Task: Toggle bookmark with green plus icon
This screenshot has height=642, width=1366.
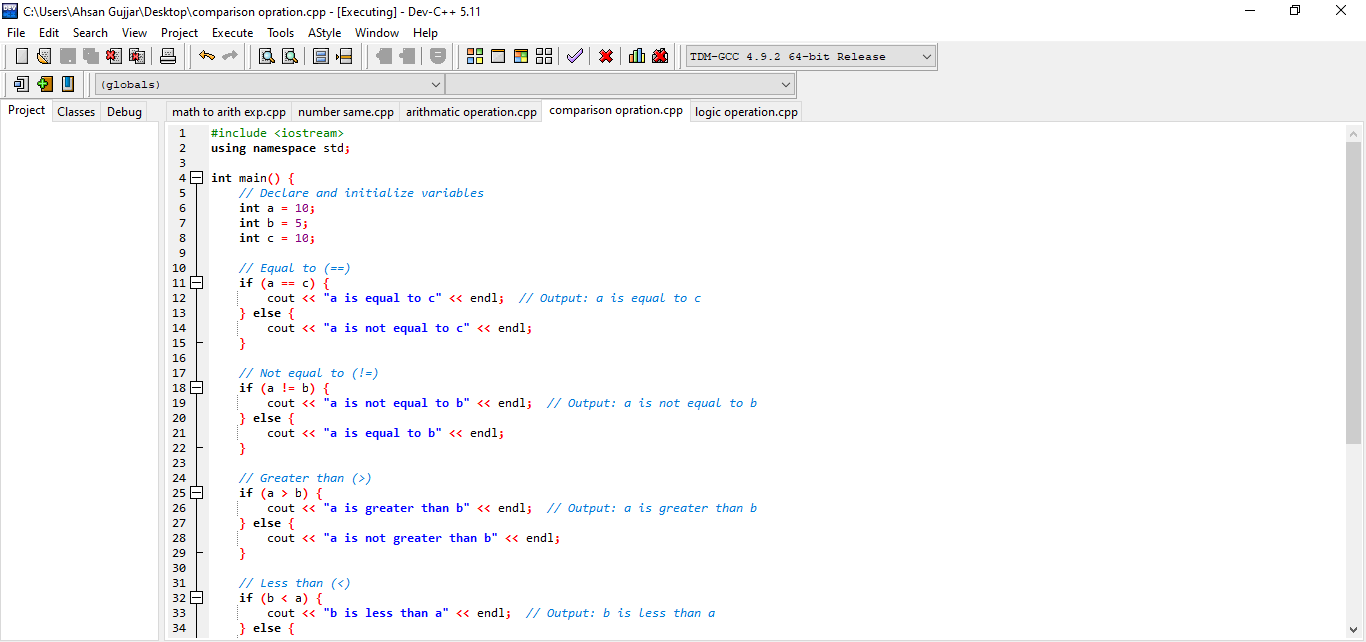Action: [44, 84]
